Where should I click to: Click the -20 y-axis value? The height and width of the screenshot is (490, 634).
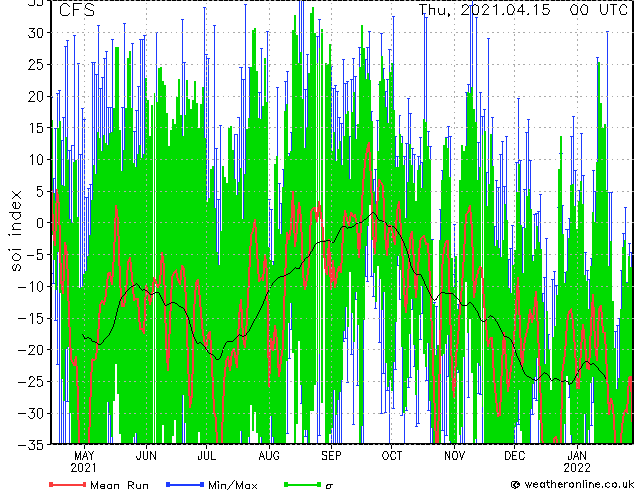[x=32, y=350]
